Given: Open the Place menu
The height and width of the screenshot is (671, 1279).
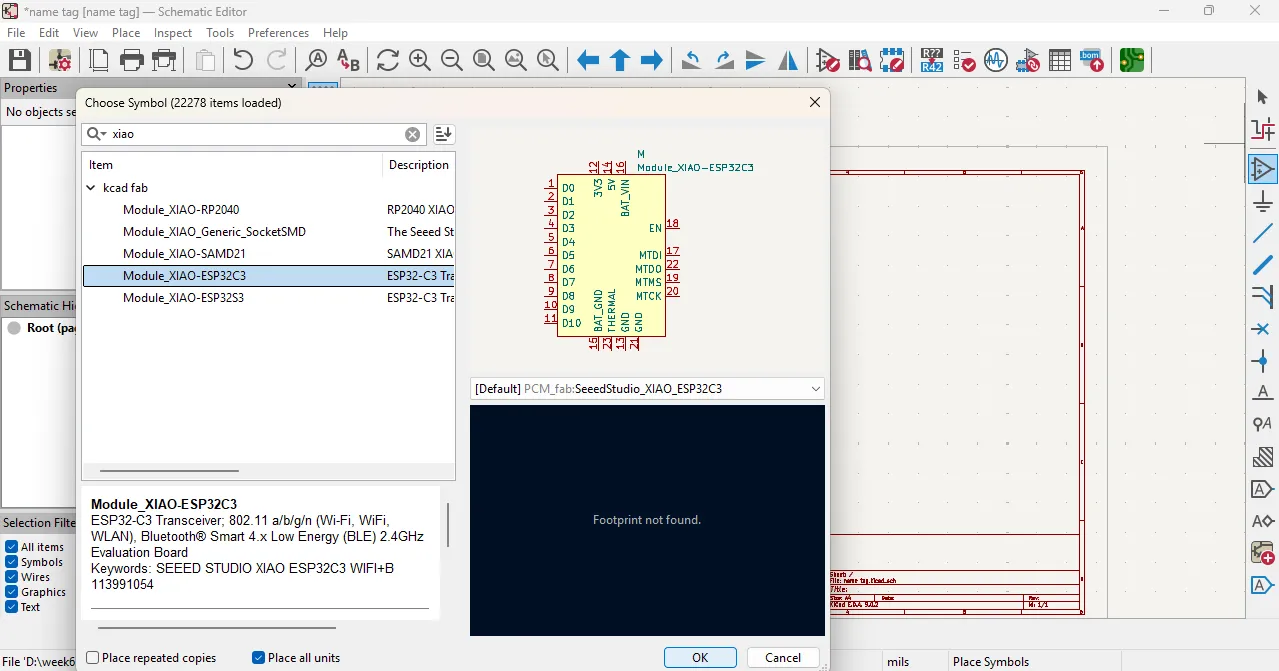Looking at the screenshot, I should click(126, 33).
